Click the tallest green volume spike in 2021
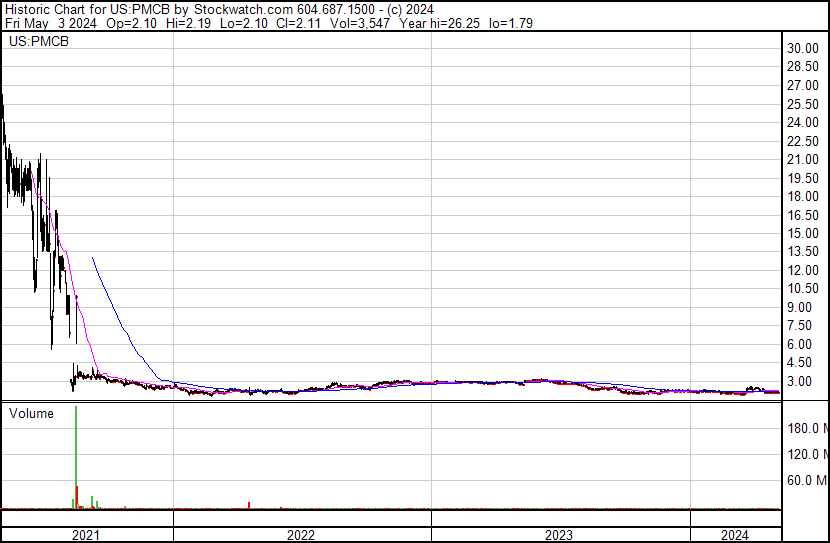 coord(76,457)
